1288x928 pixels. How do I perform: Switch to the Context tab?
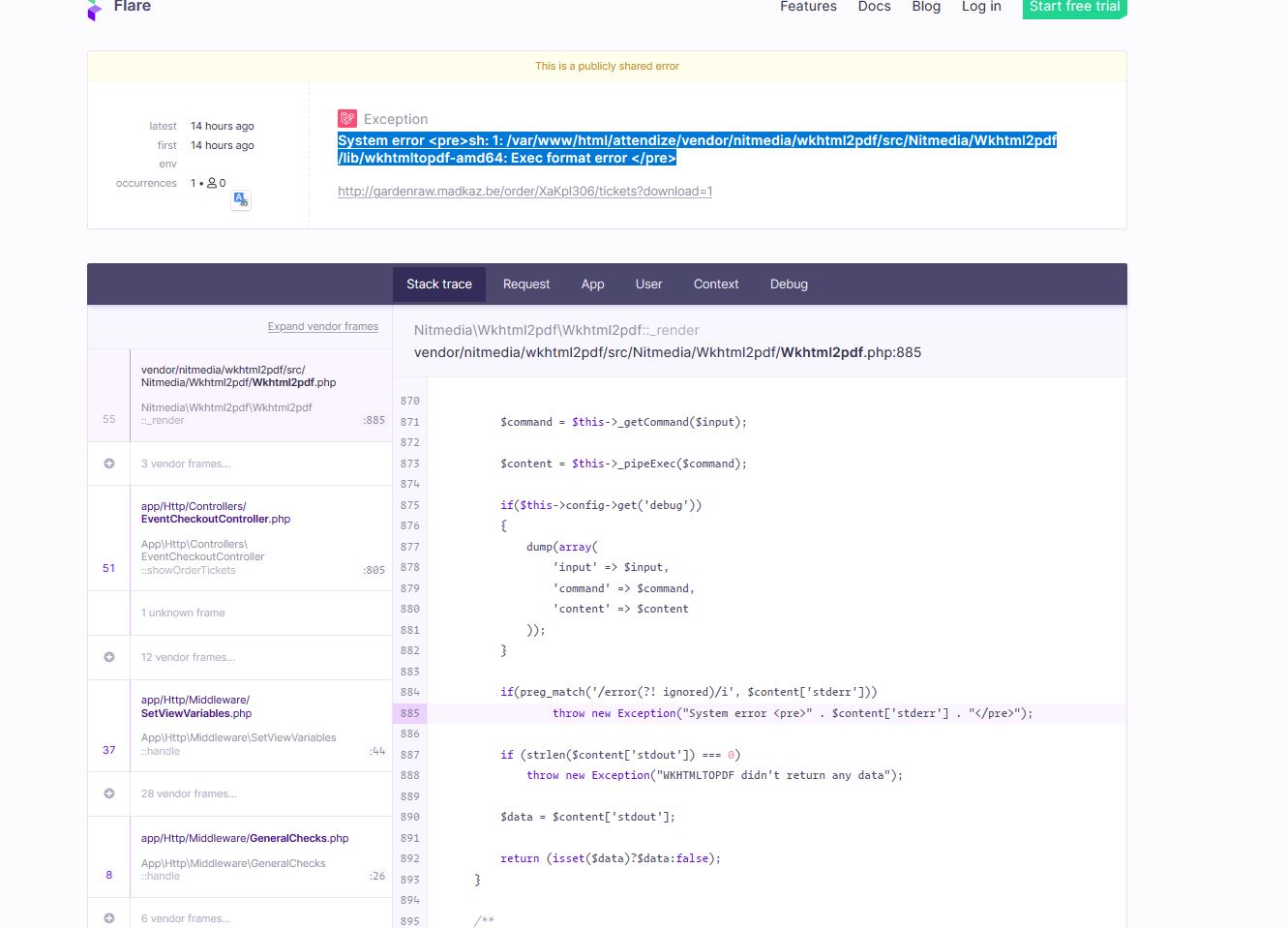pyautogui.click(x=716, y=284)
